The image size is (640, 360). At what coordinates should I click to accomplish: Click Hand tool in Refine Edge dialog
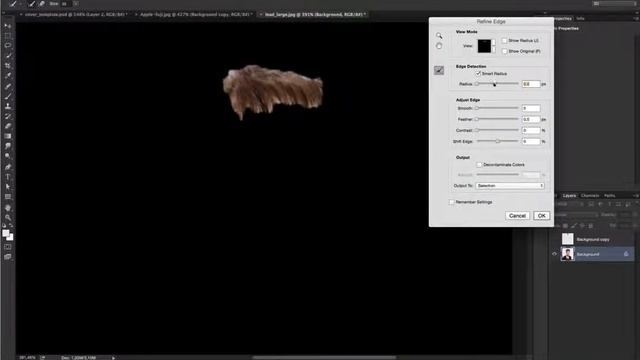click(439, 46)
